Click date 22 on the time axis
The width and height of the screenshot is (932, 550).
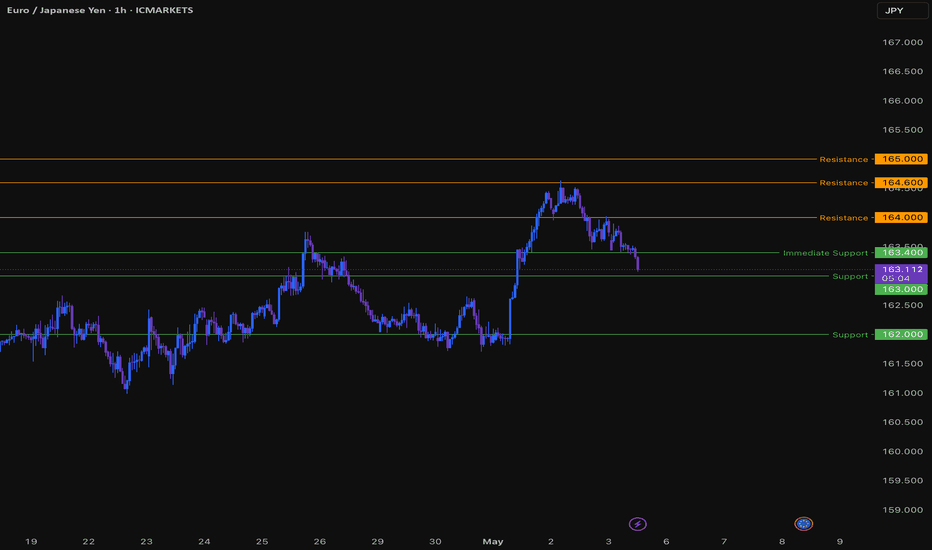point(89,542)
